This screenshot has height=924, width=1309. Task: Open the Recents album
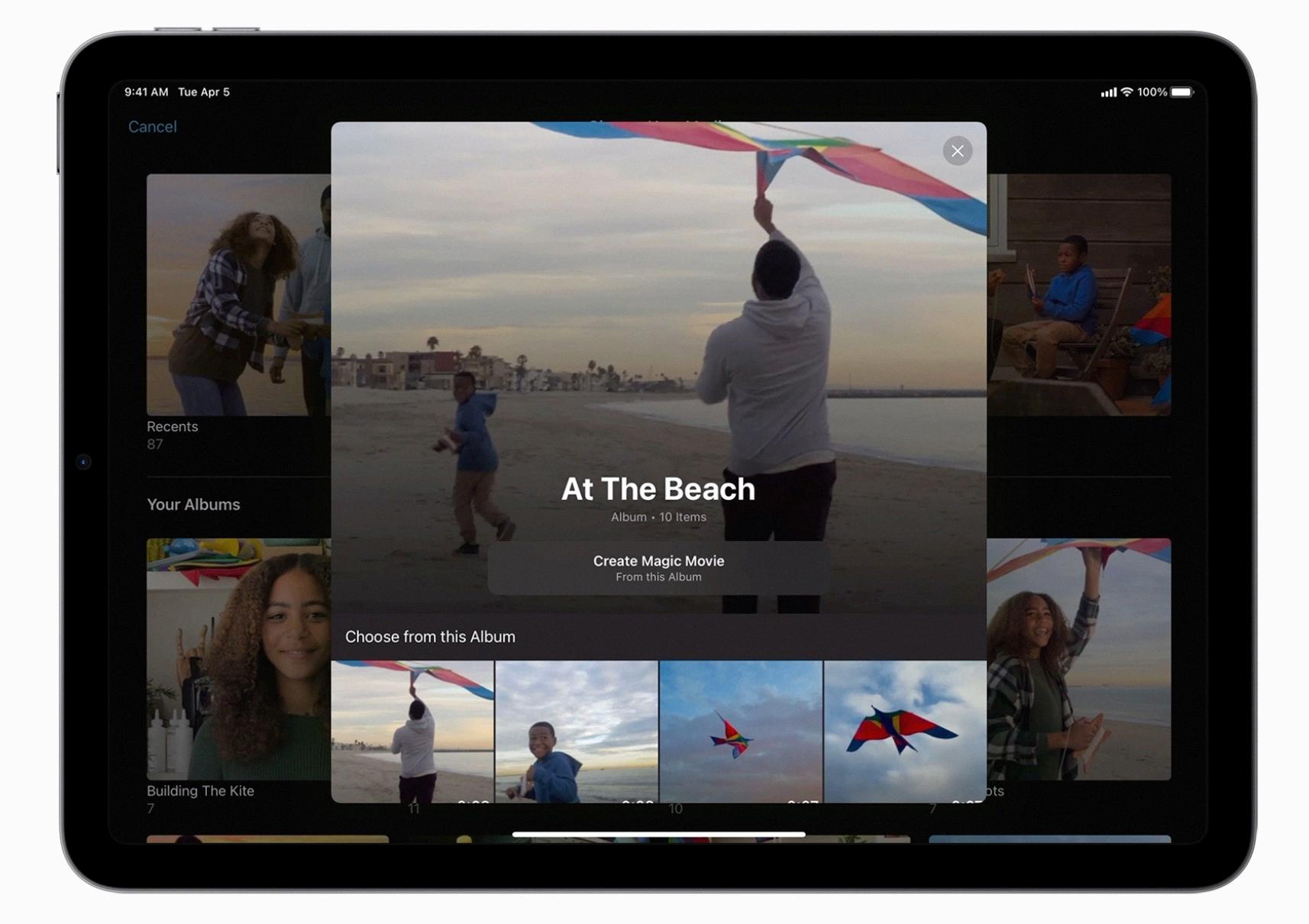239,295
